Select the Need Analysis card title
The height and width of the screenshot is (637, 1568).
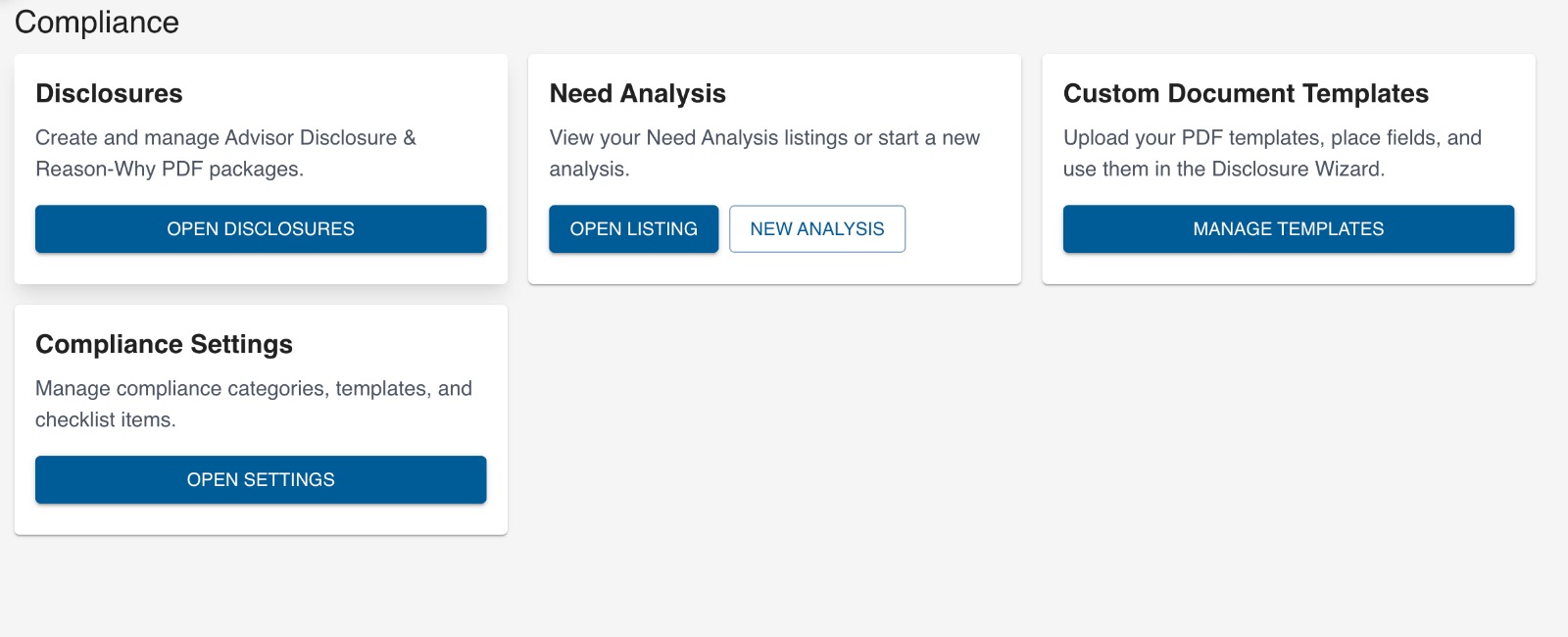point(637,93)
